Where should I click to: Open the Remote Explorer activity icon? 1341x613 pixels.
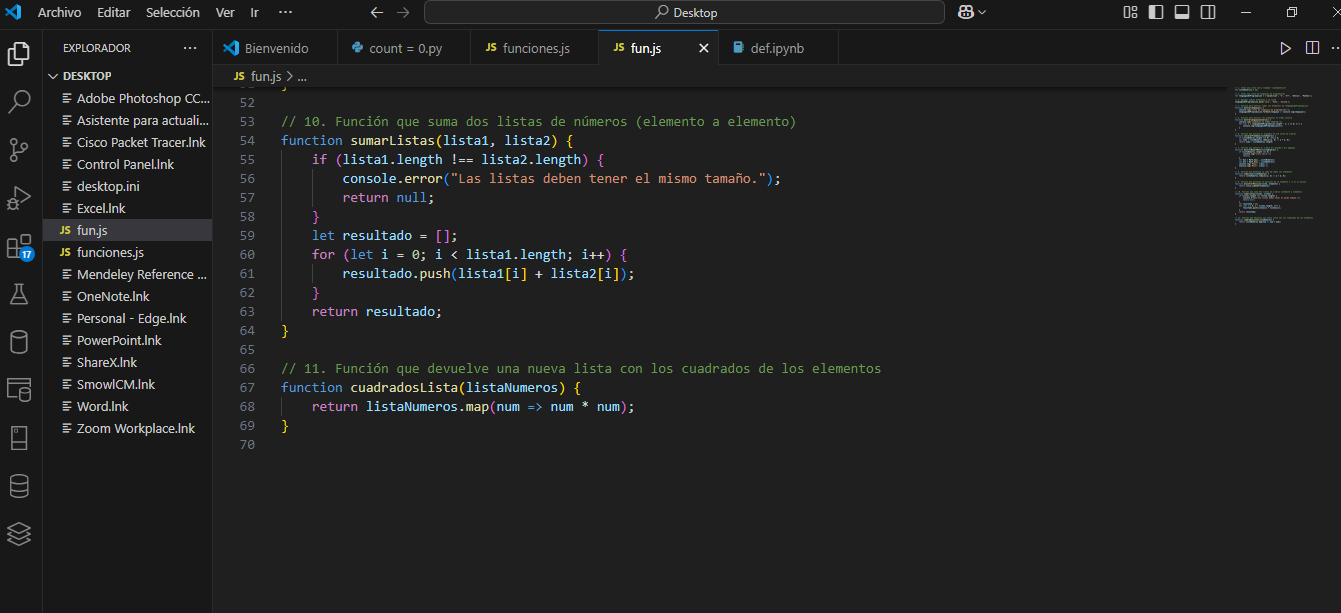pyautogui.click(x=19, y=390)
